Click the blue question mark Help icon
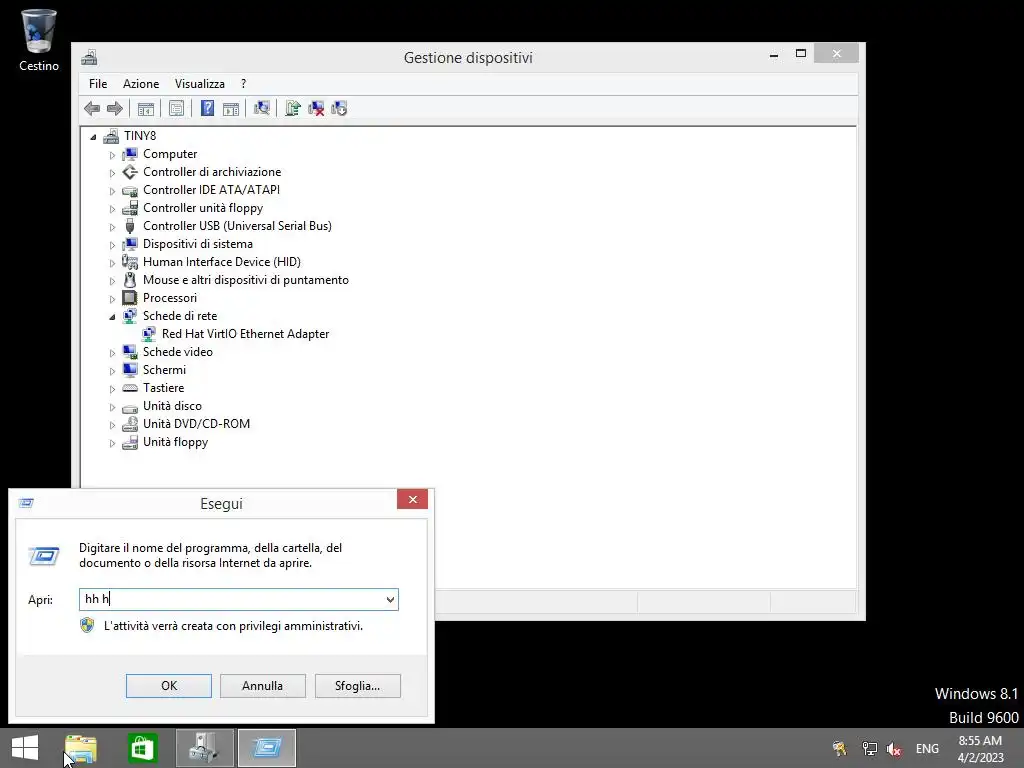The height and width of the screenshot is (768, 1024). (x=207, y=108)
